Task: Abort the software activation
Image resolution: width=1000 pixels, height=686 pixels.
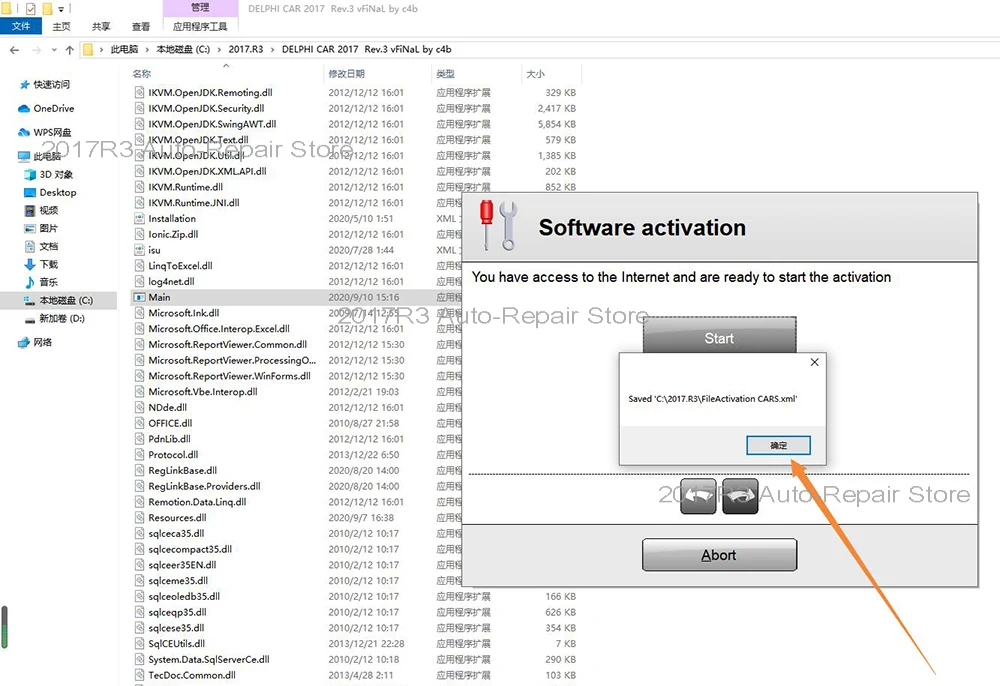Action: coord(719,555)
